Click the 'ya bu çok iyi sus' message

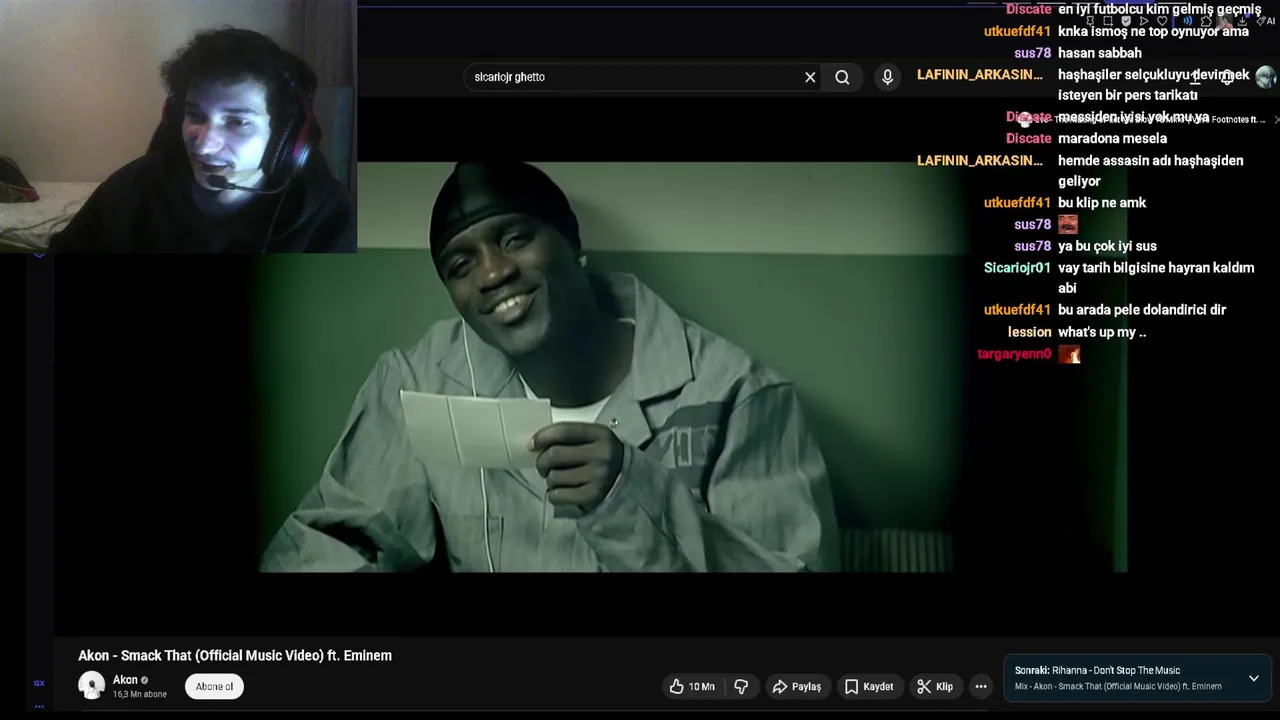click(x=1107, y=246)
